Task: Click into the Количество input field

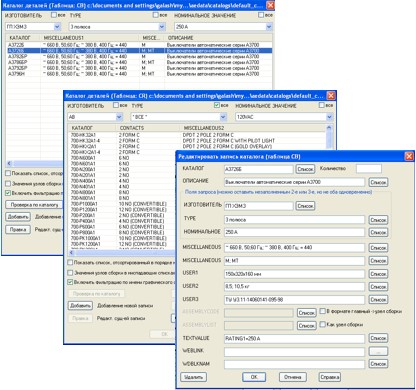Action: 368,169
